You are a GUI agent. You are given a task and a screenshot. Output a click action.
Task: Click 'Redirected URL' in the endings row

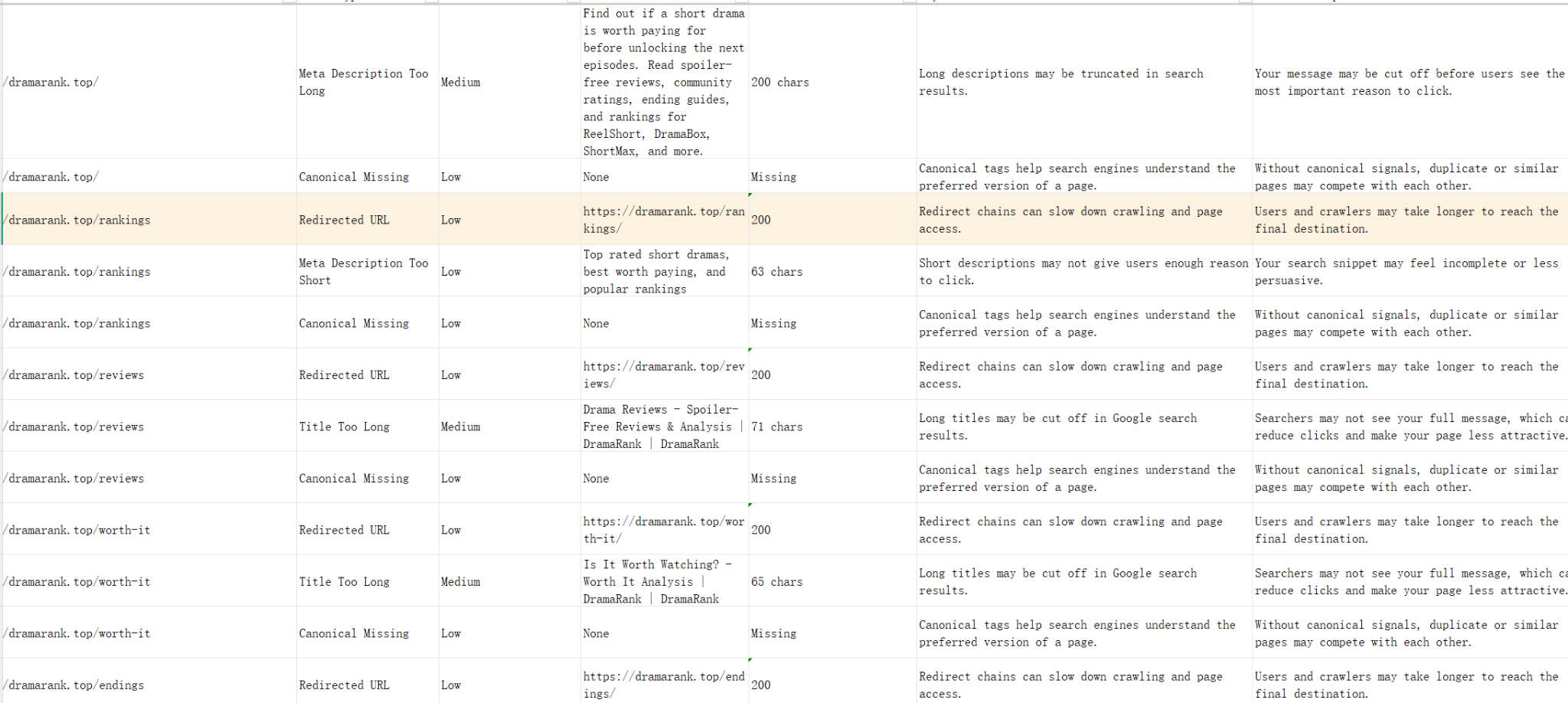pyautogui.click(x=344, y=685)
